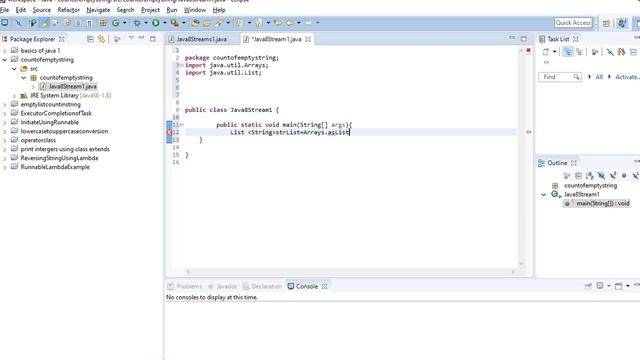Open the File menu
Screen dimensions: 640x360
(x=4, y=10)
